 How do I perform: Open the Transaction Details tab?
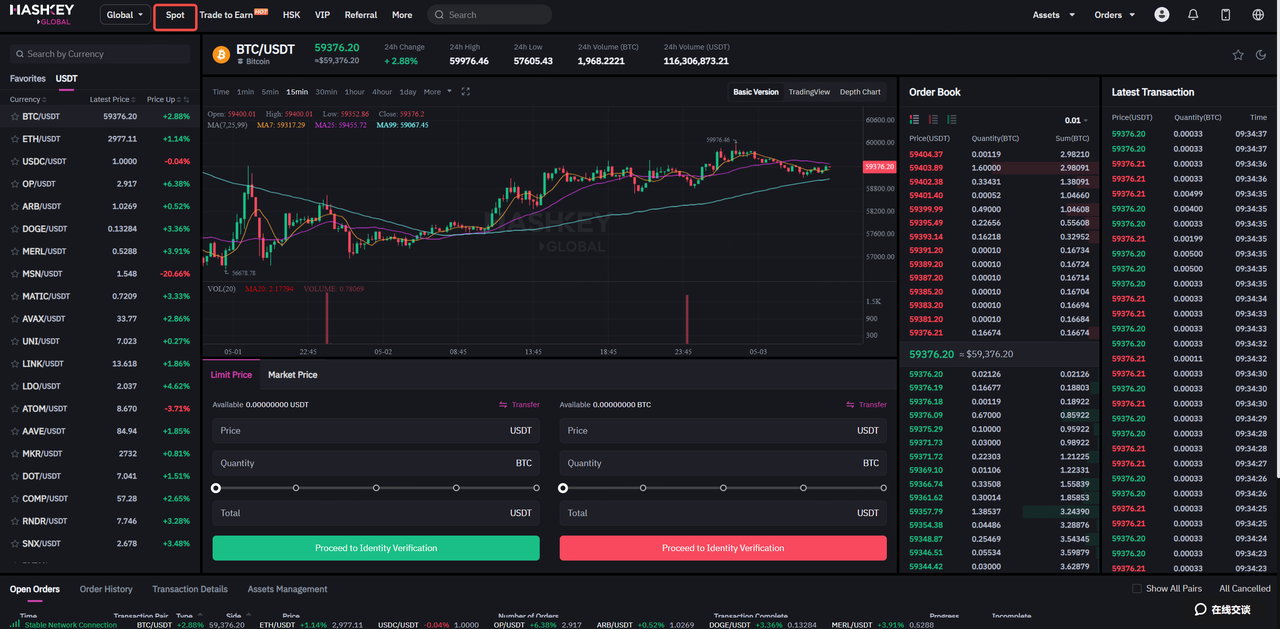[190, 589]
